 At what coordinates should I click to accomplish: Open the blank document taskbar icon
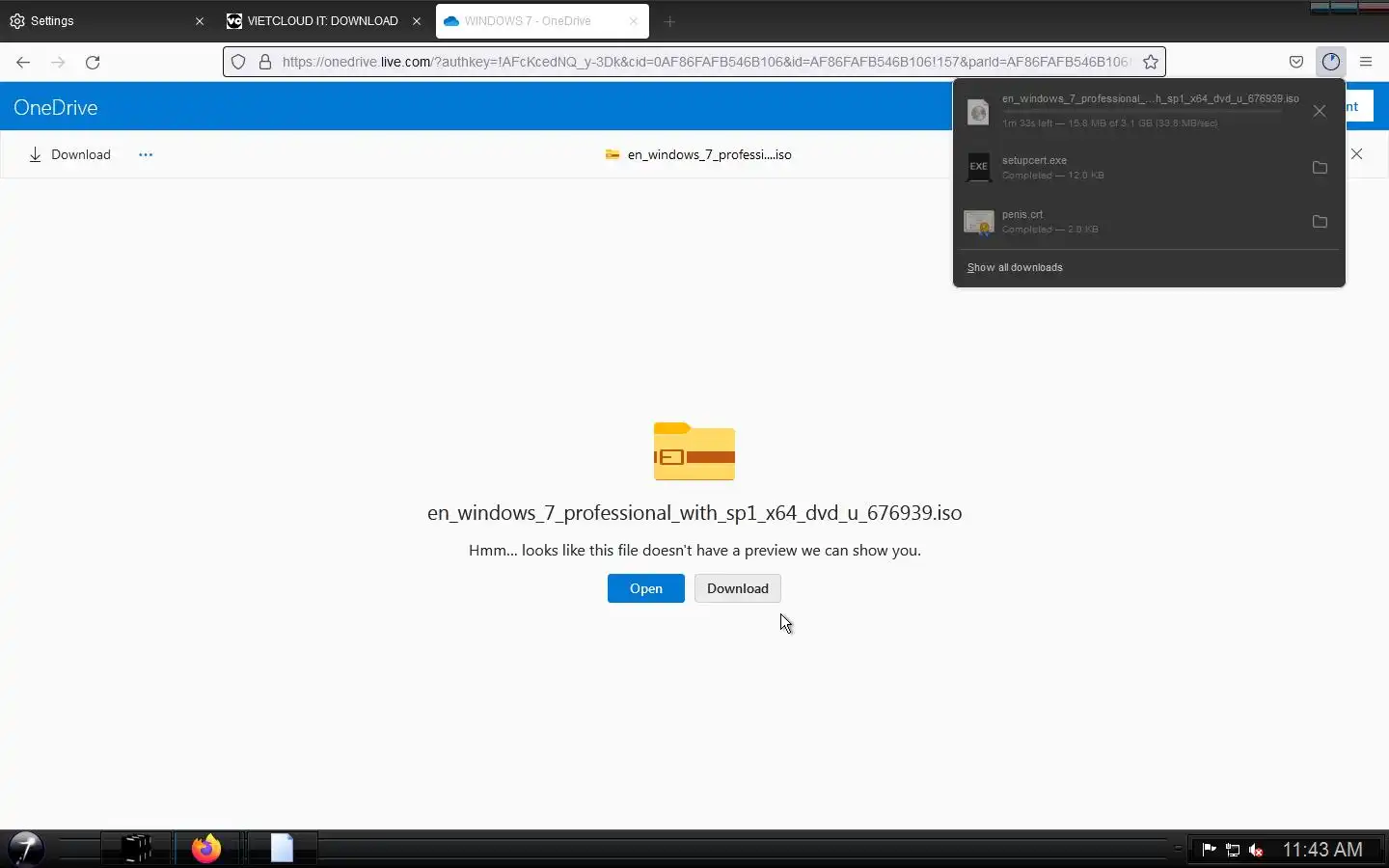point(282,849)
